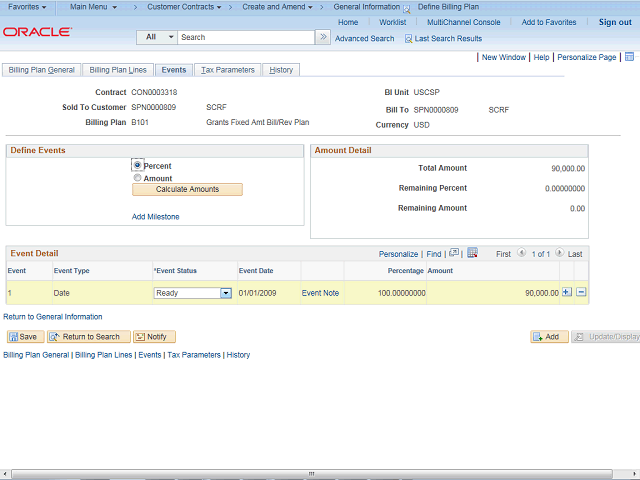Click the Personalize link in Event Detail

coord(398,254)
